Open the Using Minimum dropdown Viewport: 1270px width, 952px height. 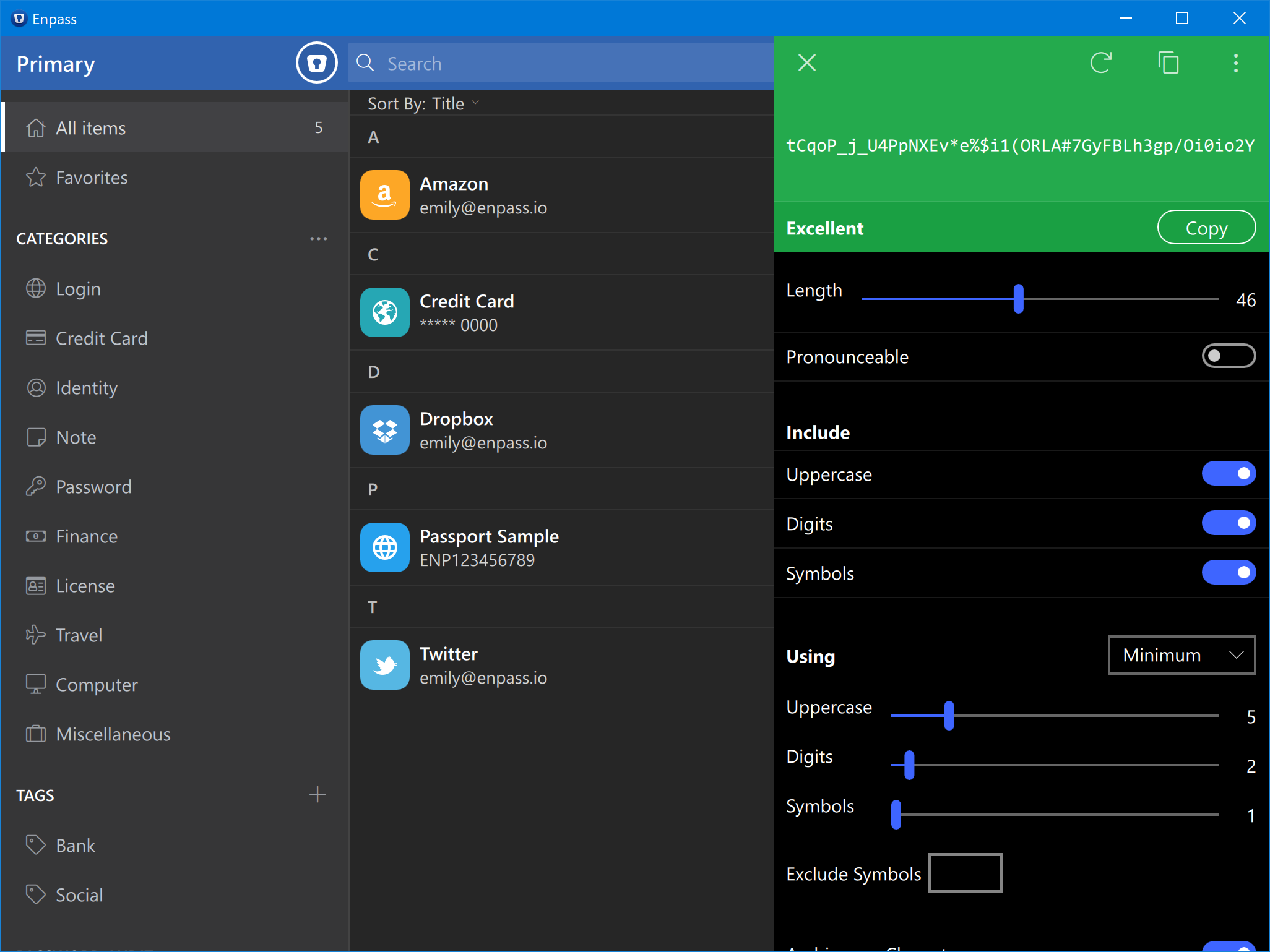coord(1181,655)
